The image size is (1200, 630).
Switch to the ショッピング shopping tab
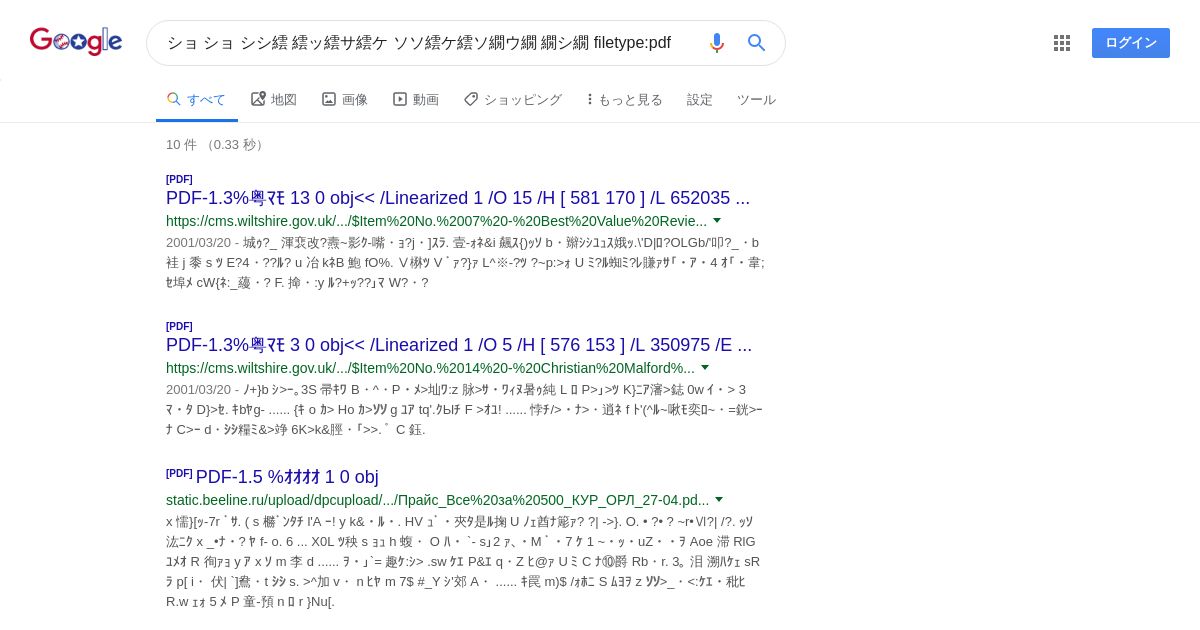[513, 100]
